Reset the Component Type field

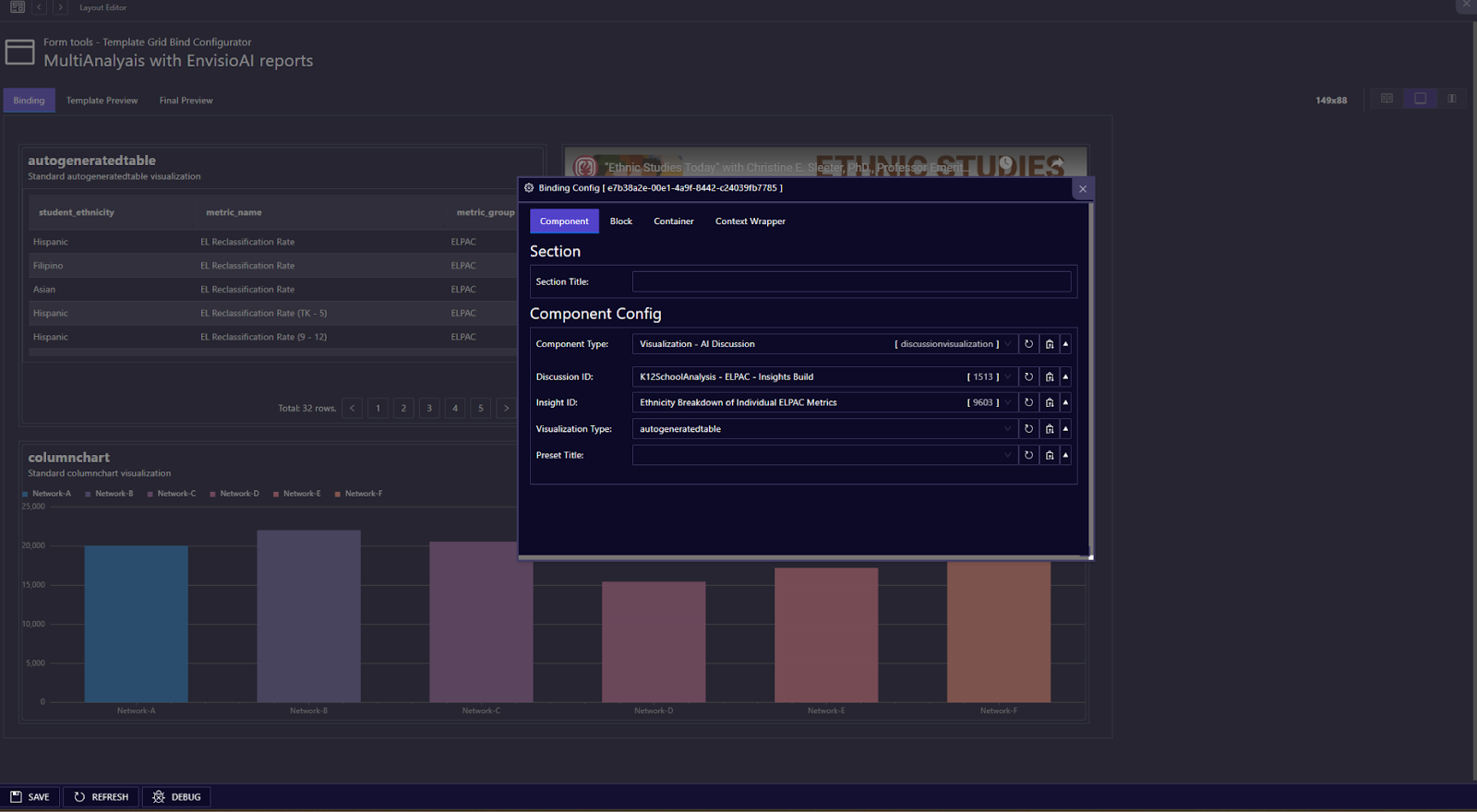(x=1028, y=344)
